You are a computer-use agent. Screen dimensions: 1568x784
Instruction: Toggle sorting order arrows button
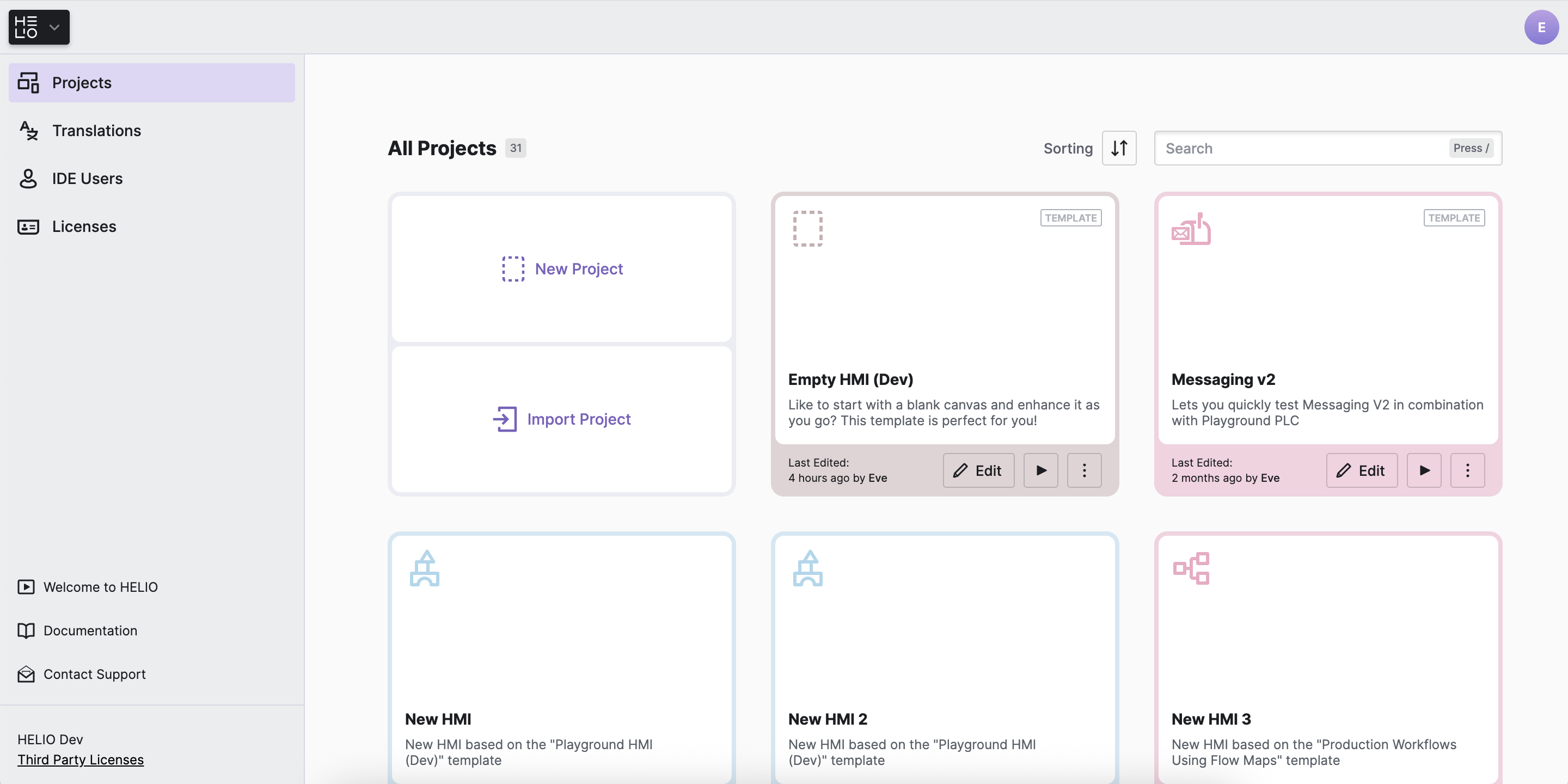1119,148
